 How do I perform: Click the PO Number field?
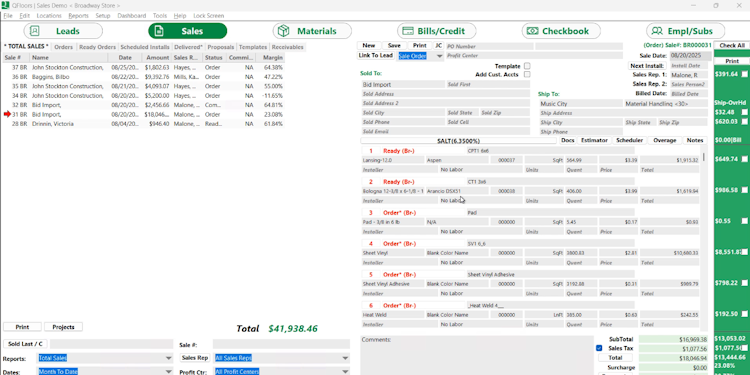[x=490, y=46]
